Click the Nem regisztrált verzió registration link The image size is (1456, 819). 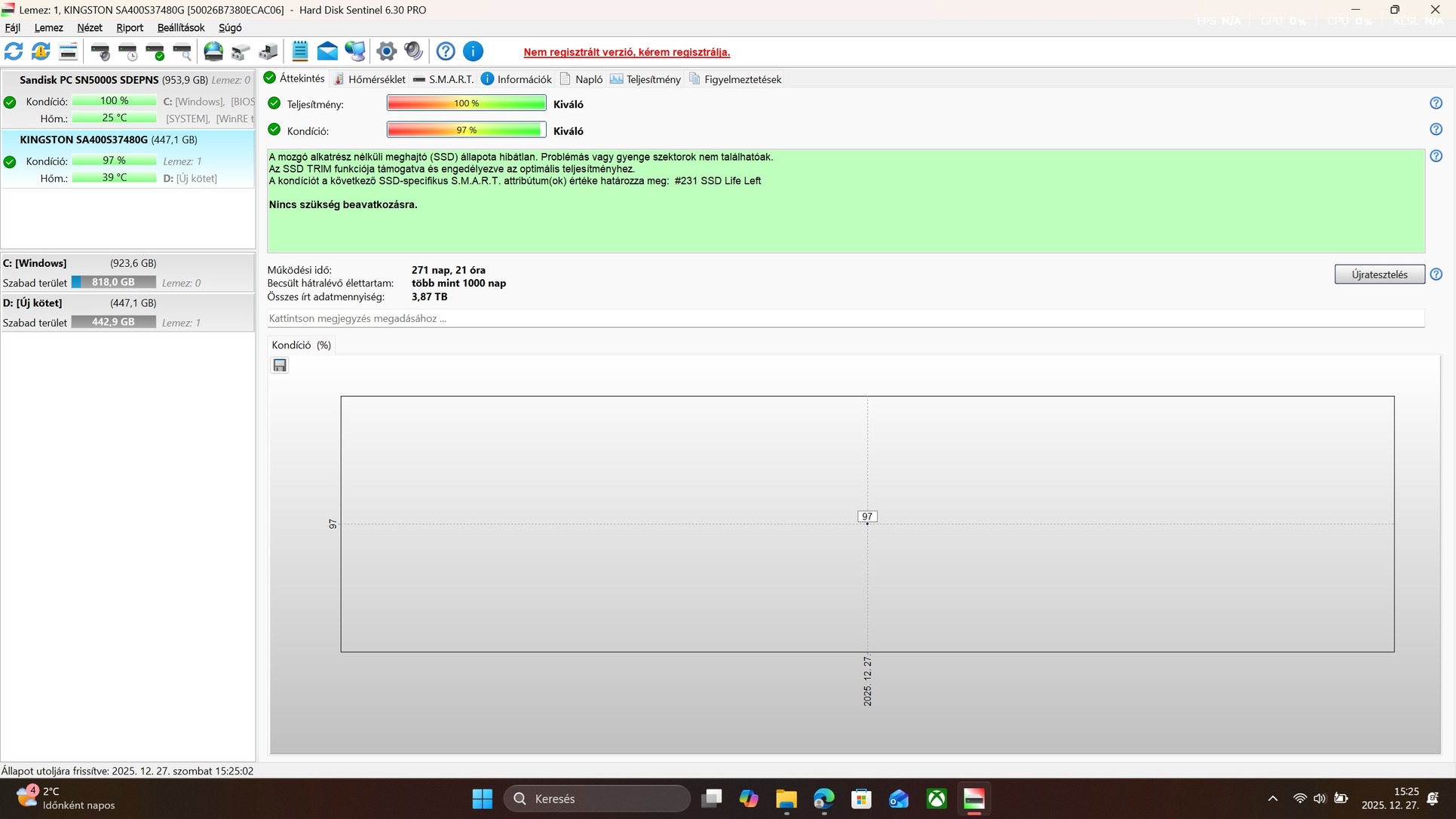627,52
